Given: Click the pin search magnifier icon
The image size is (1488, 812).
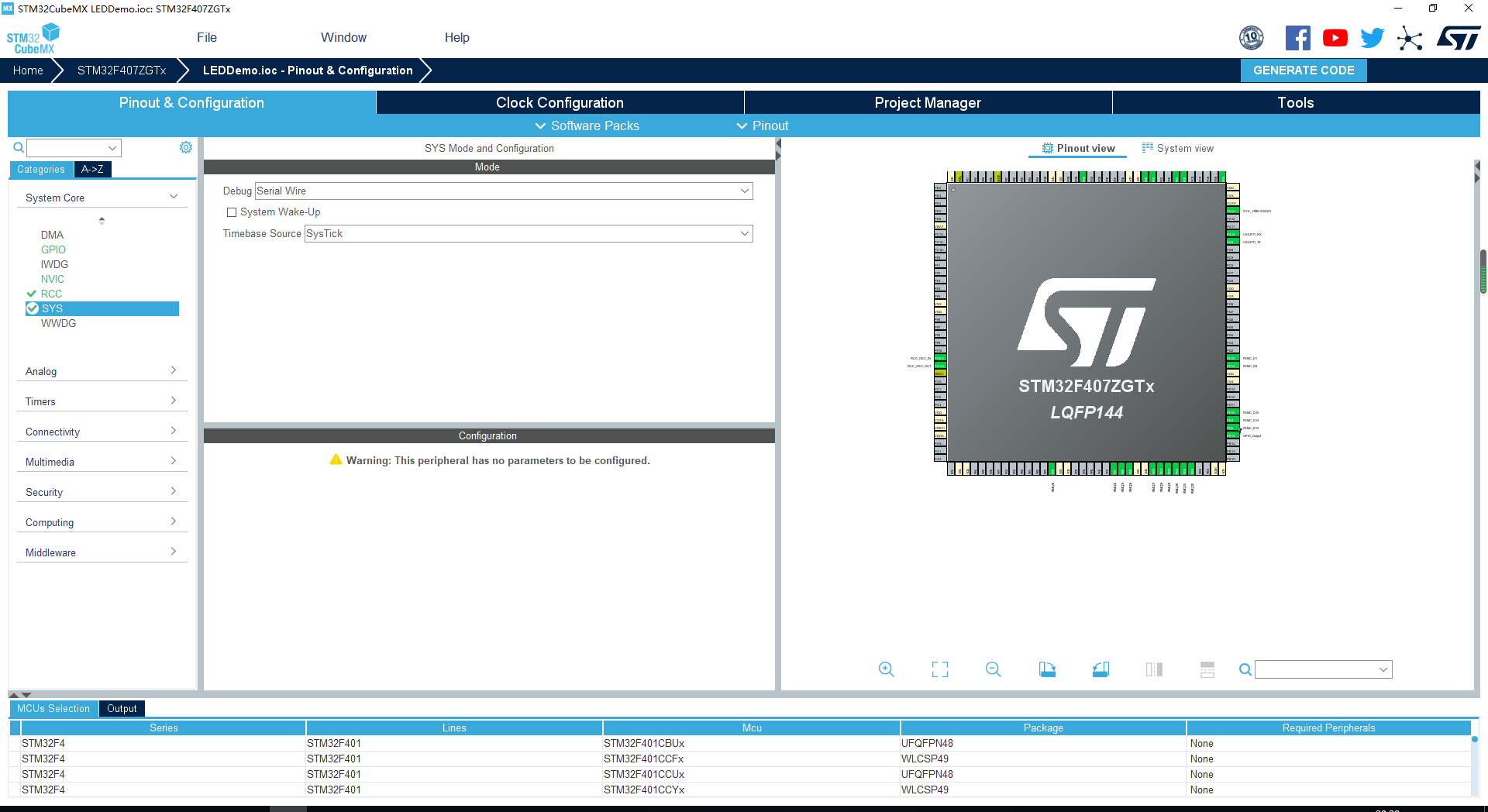Looking at the screenshot, I should [x=1245, y=669].
